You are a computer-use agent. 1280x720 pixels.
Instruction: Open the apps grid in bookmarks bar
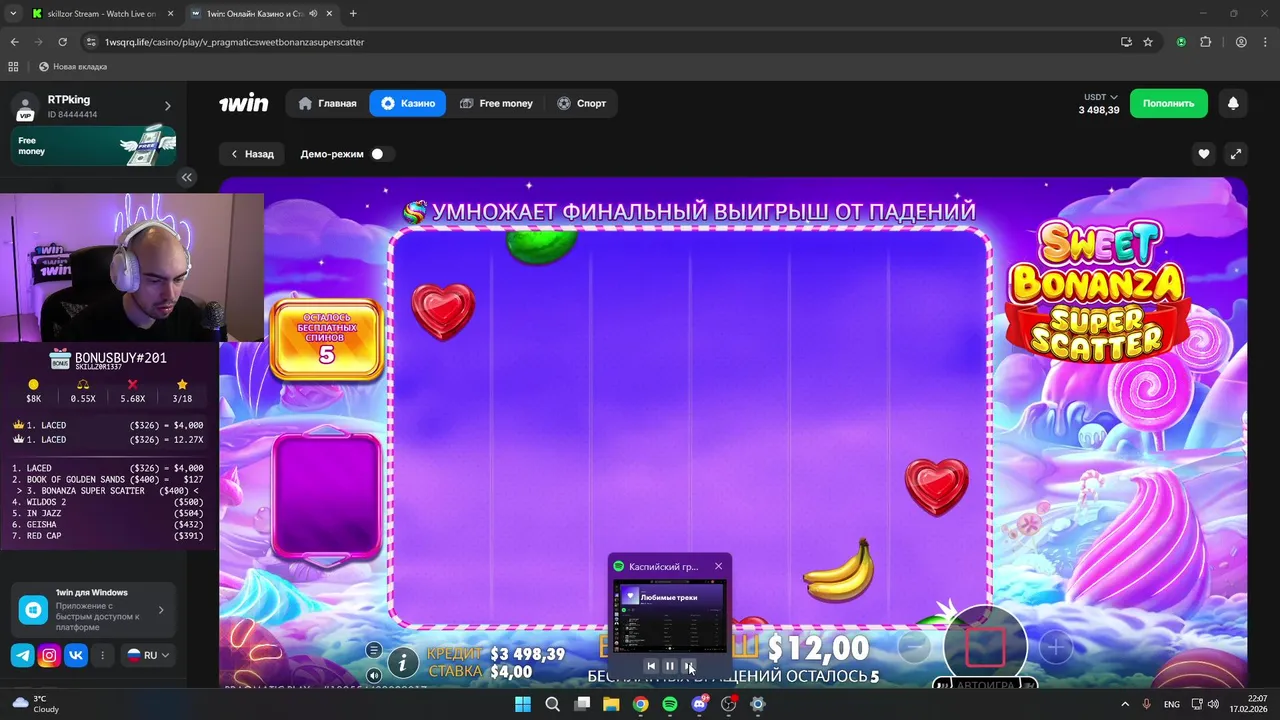[13, 67]
